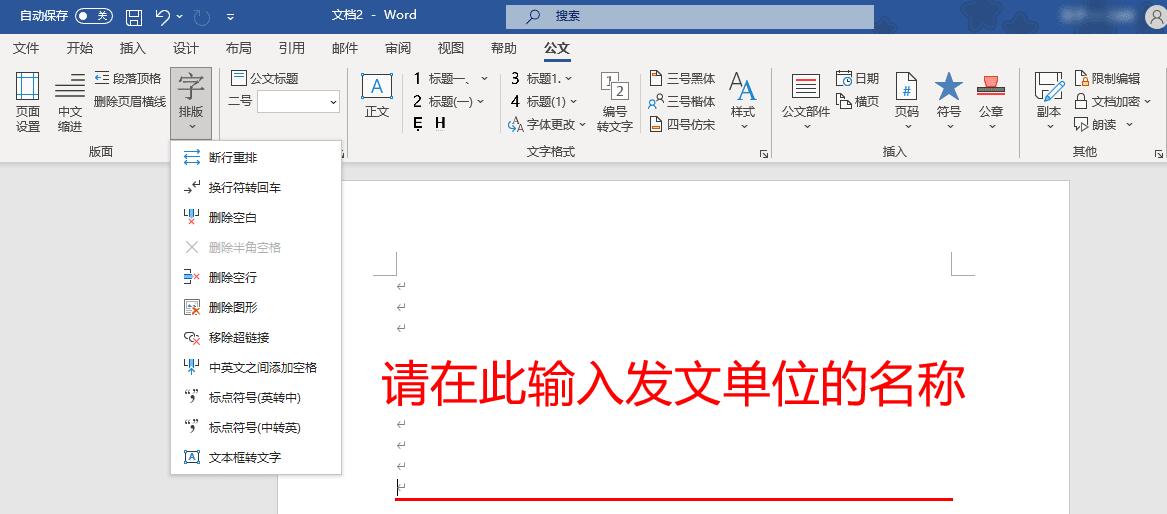This screenshot has width=1167, height=514.
Task: Open the 样式 gallery button
Action: [743, 101]
